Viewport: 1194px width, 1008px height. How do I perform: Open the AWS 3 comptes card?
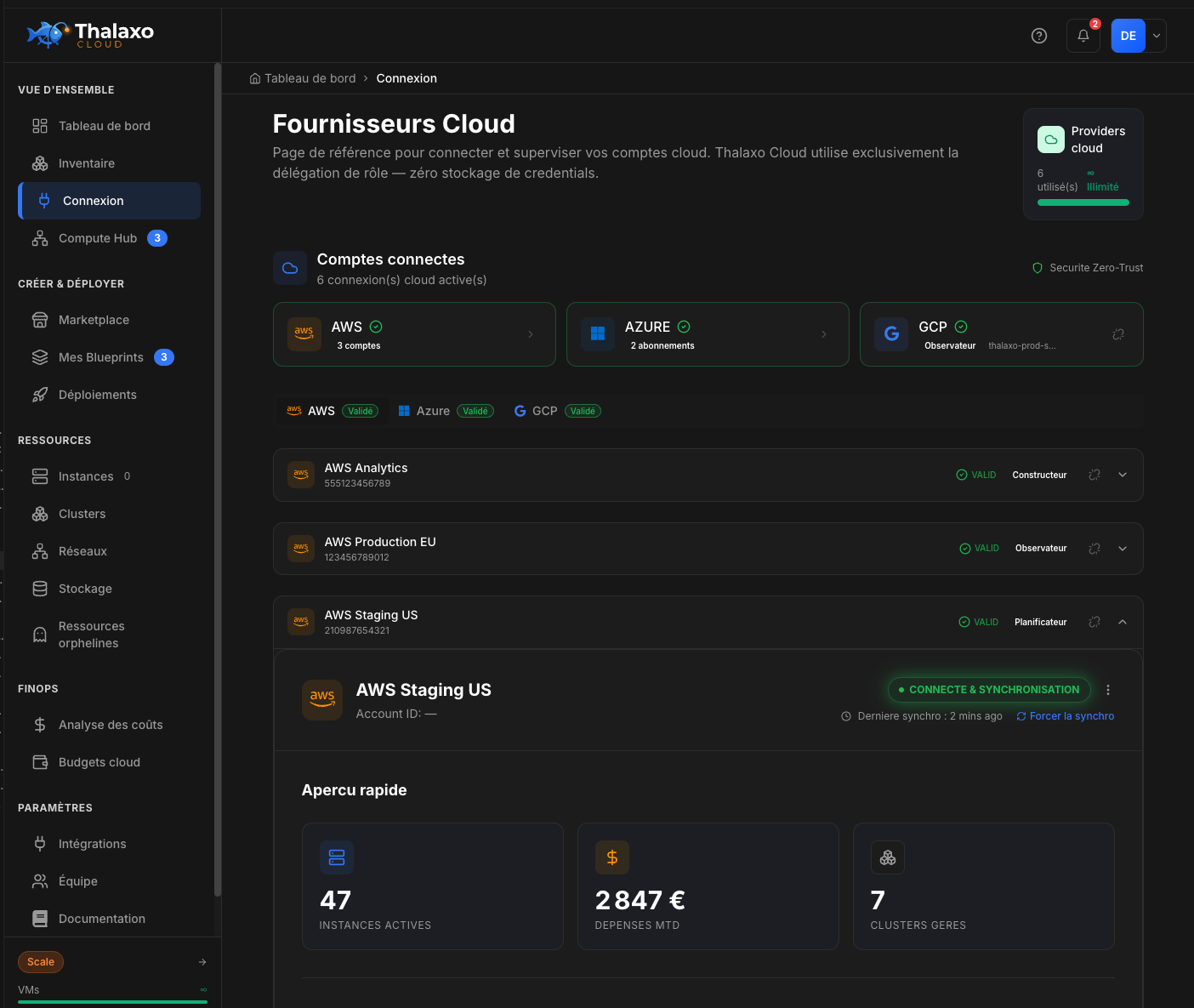[414, 334]
